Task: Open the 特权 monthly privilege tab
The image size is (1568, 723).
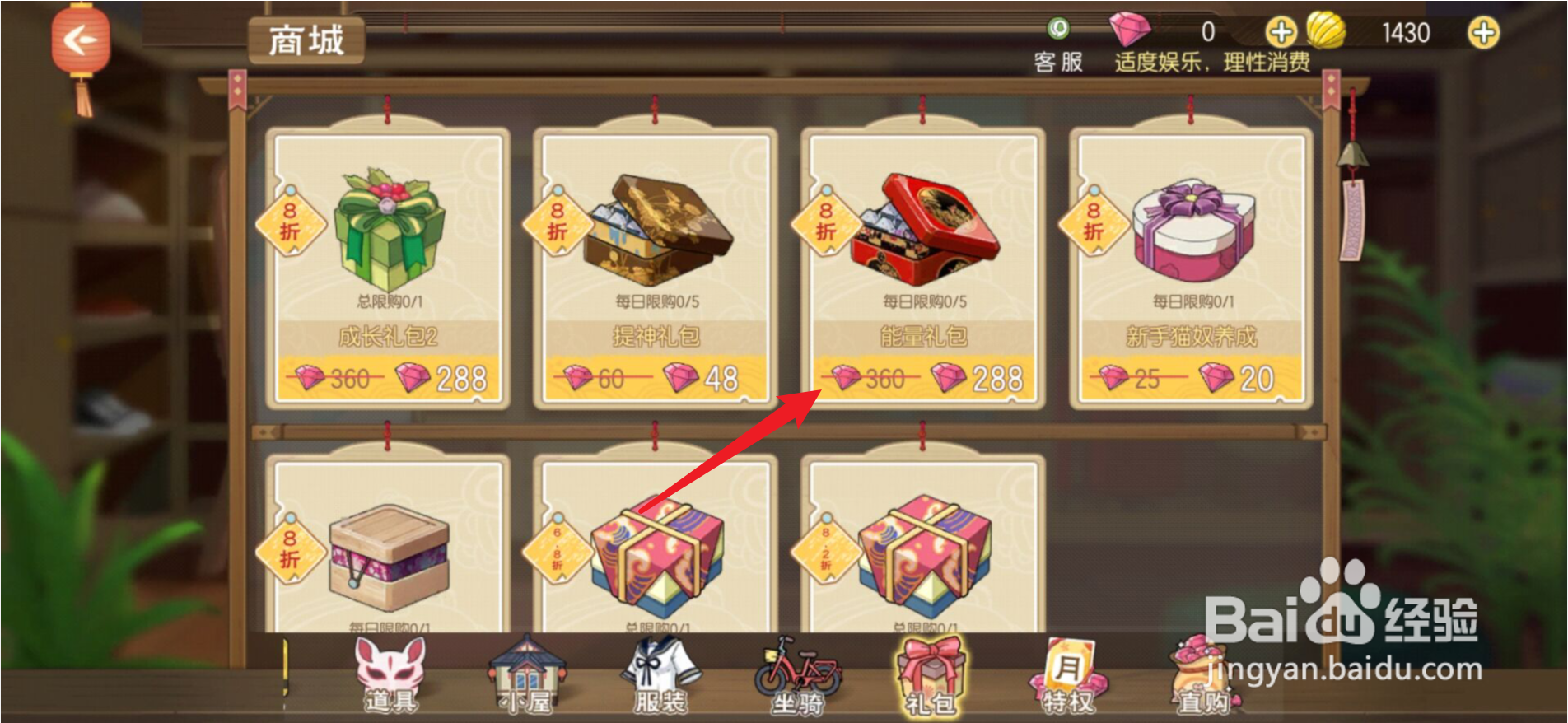Action: [x=1067, y=675]
